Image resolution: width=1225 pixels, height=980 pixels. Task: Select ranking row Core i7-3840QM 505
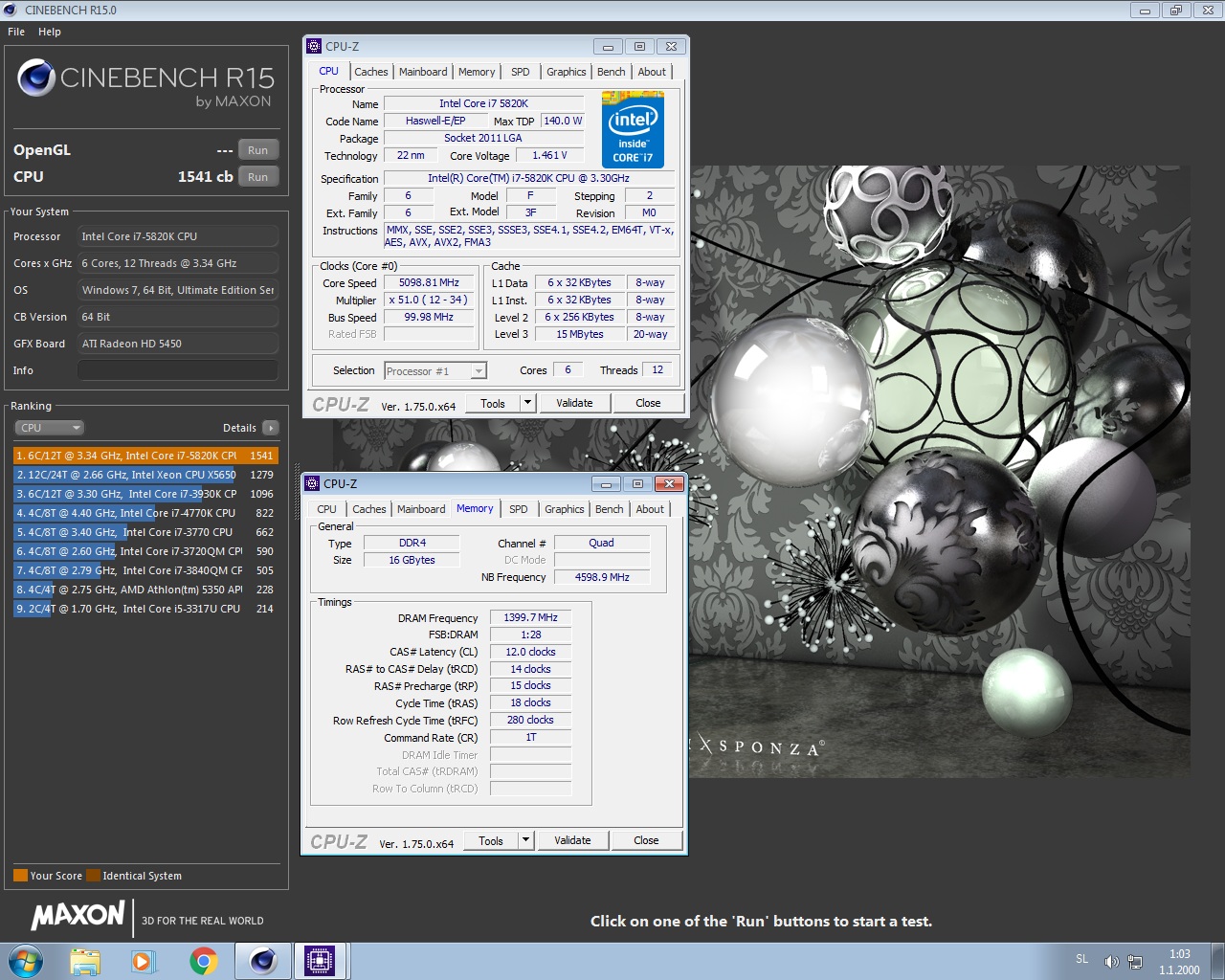click(x=145, y=570)
